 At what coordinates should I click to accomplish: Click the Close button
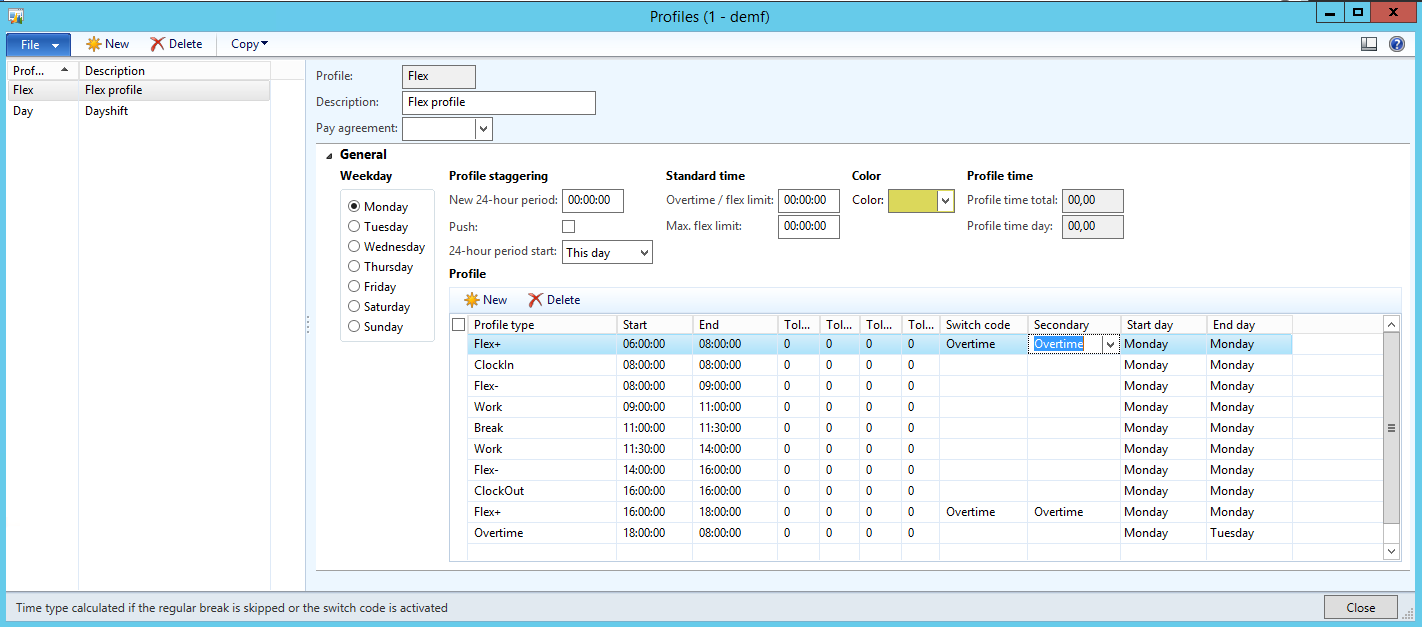coord(1361,606)
